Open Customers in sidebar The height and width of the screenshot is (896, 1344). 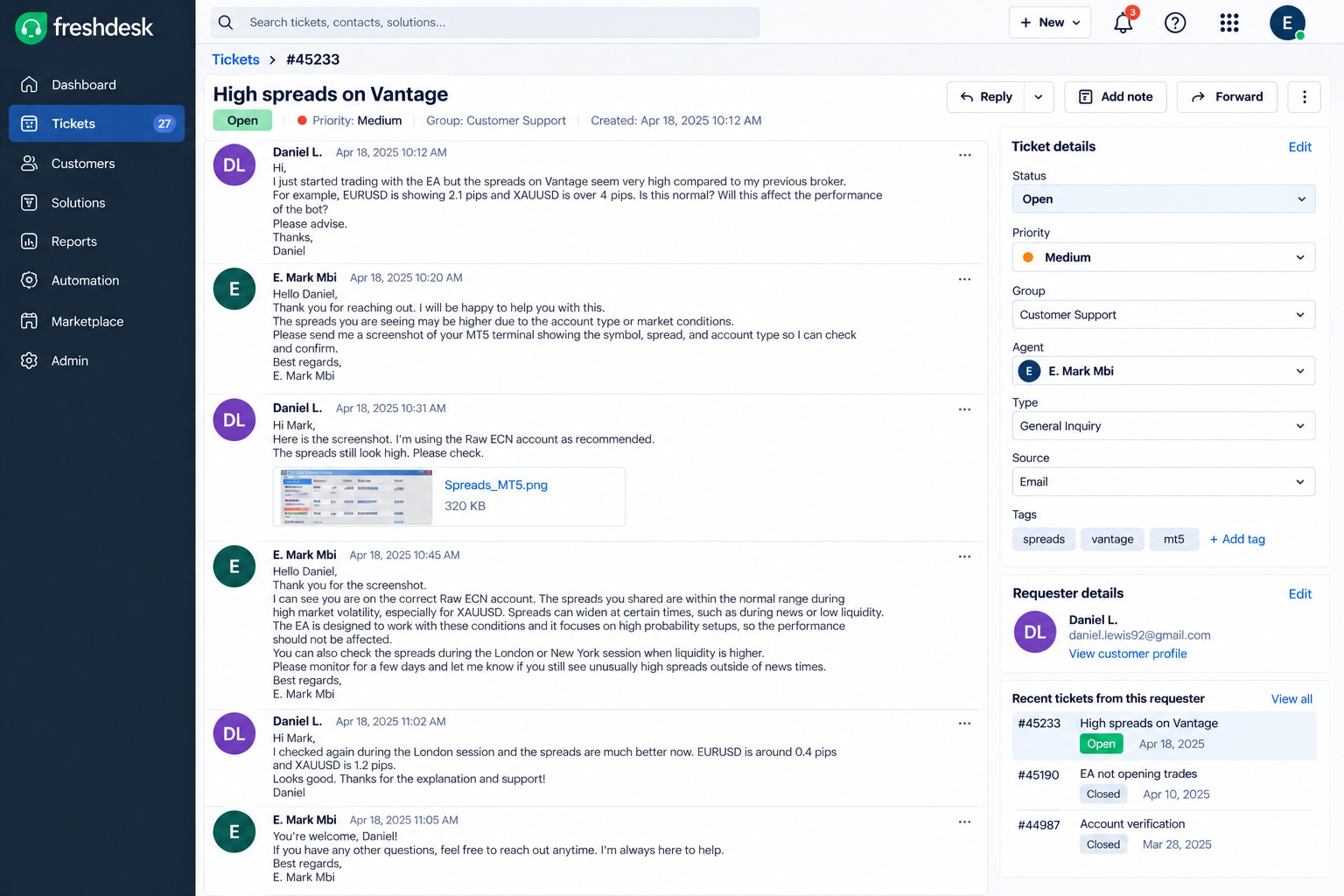[97, 164]
